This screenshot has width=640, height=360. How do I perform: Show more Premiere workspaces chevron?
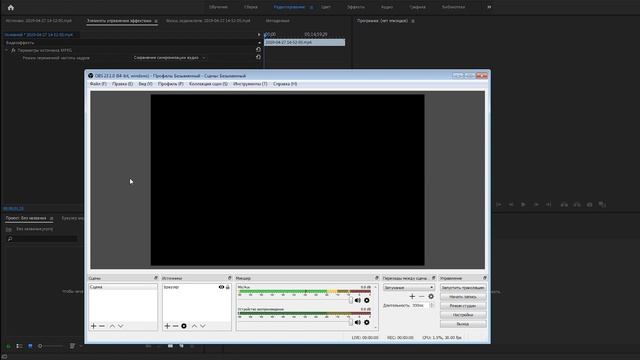[x=489, y=7]
